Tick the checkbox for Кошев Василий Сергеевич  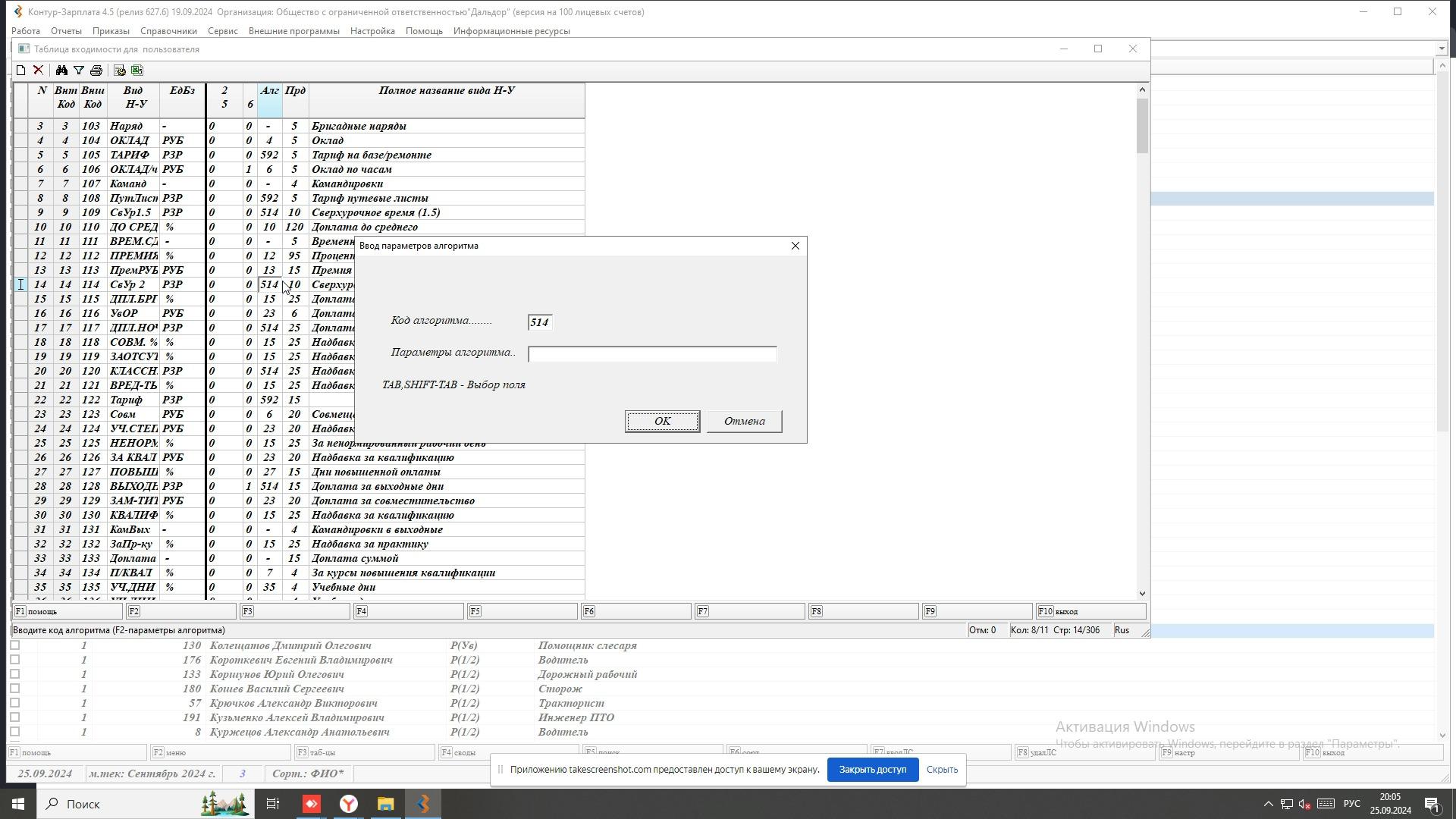(14, 689)
